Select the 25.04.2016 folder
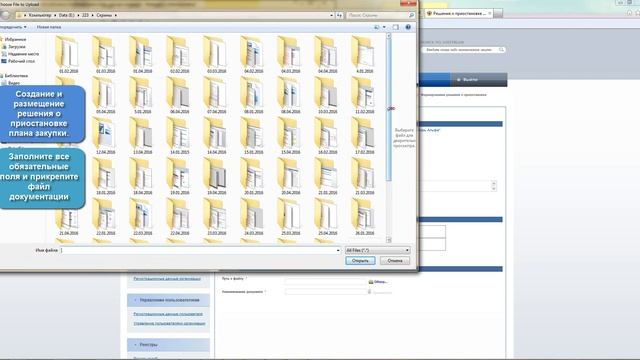Viewport: 640px width, 360px height. coord(327,217)
